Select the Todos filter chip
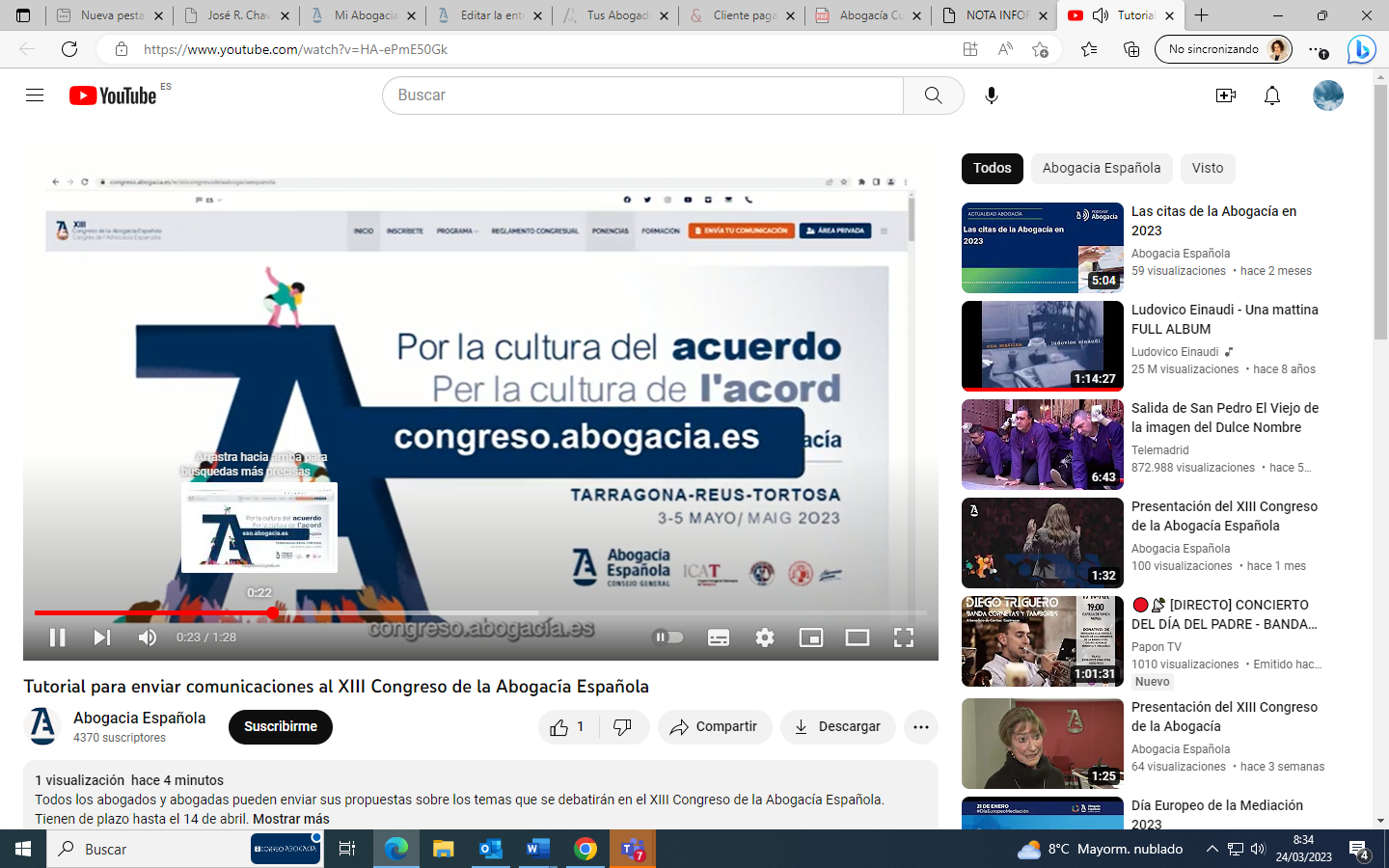The image size is (1389, 868). 992,169
